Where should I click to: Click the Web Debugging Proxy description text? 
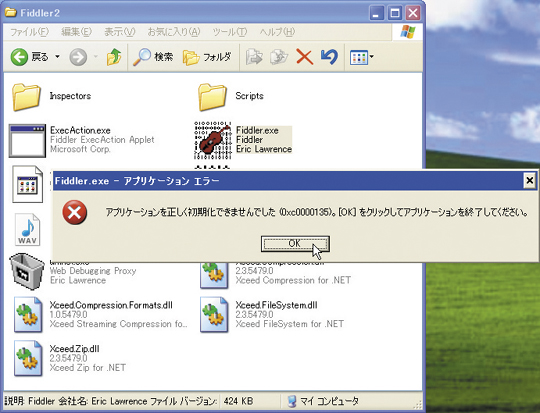click(x=93, y=271)
